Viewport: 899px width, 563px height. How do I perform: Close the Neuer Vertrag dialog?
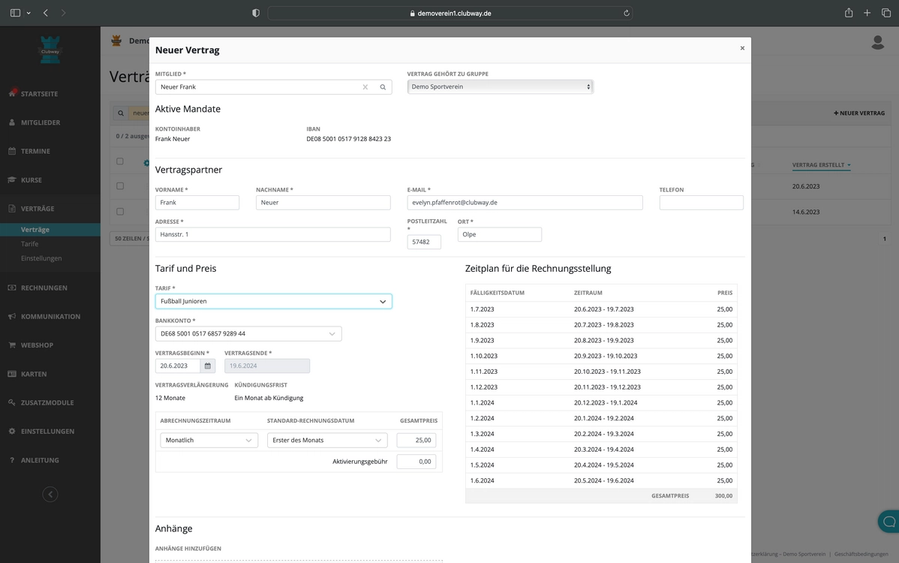tap(741, 48)
